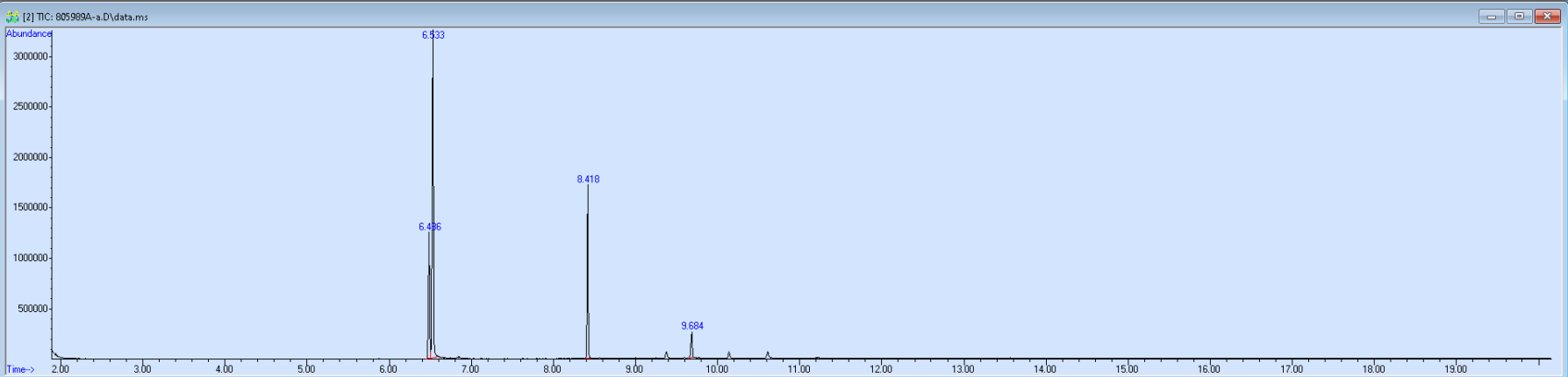Click the 2000000 abundance tick value
Image resolution: width=1568 pixels, height=377 pixels.
[x=30, y=157]
